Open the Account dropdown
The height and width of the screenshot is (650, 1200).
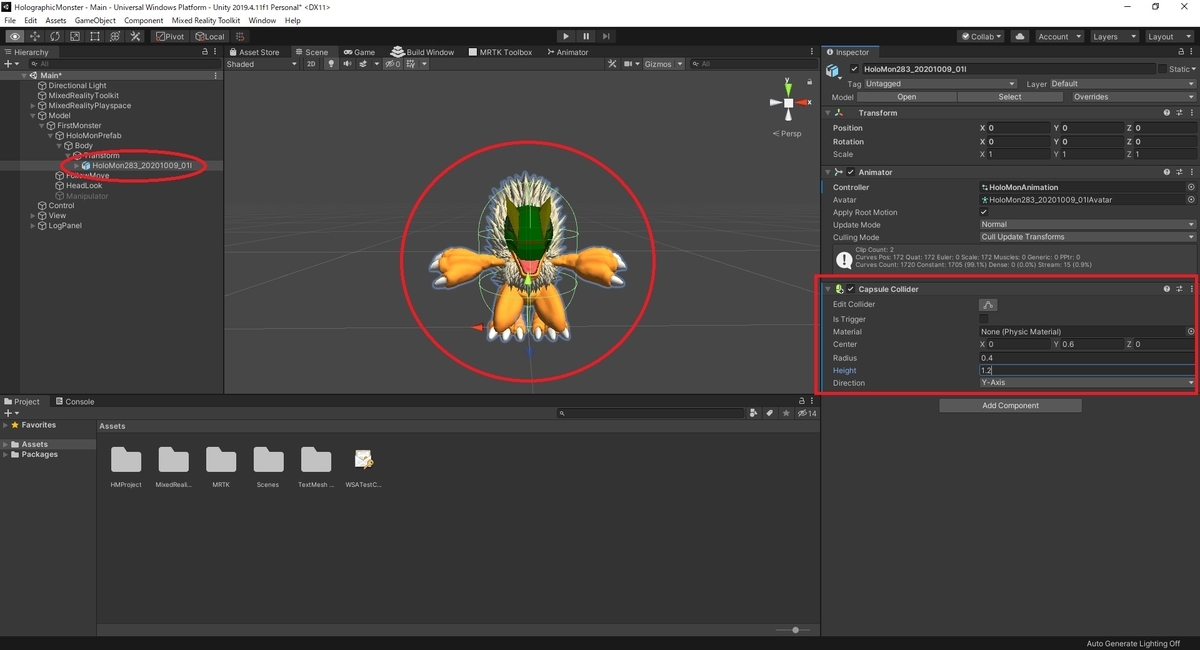(1058, 36)
